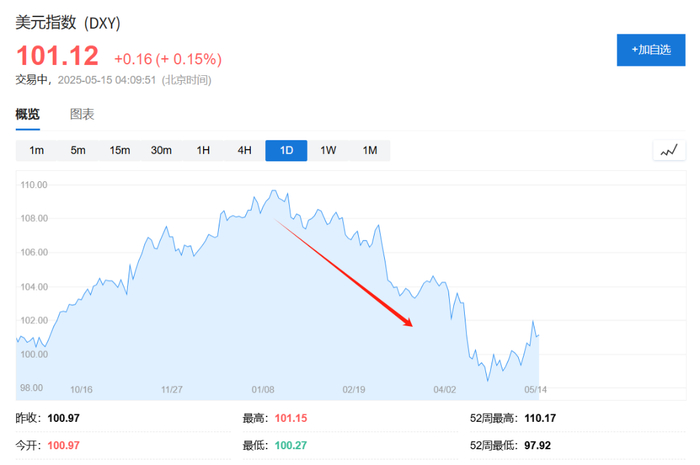Click the 101.12 current price
The width and height of the screenshot is (700, 465).
pos(56,58)
